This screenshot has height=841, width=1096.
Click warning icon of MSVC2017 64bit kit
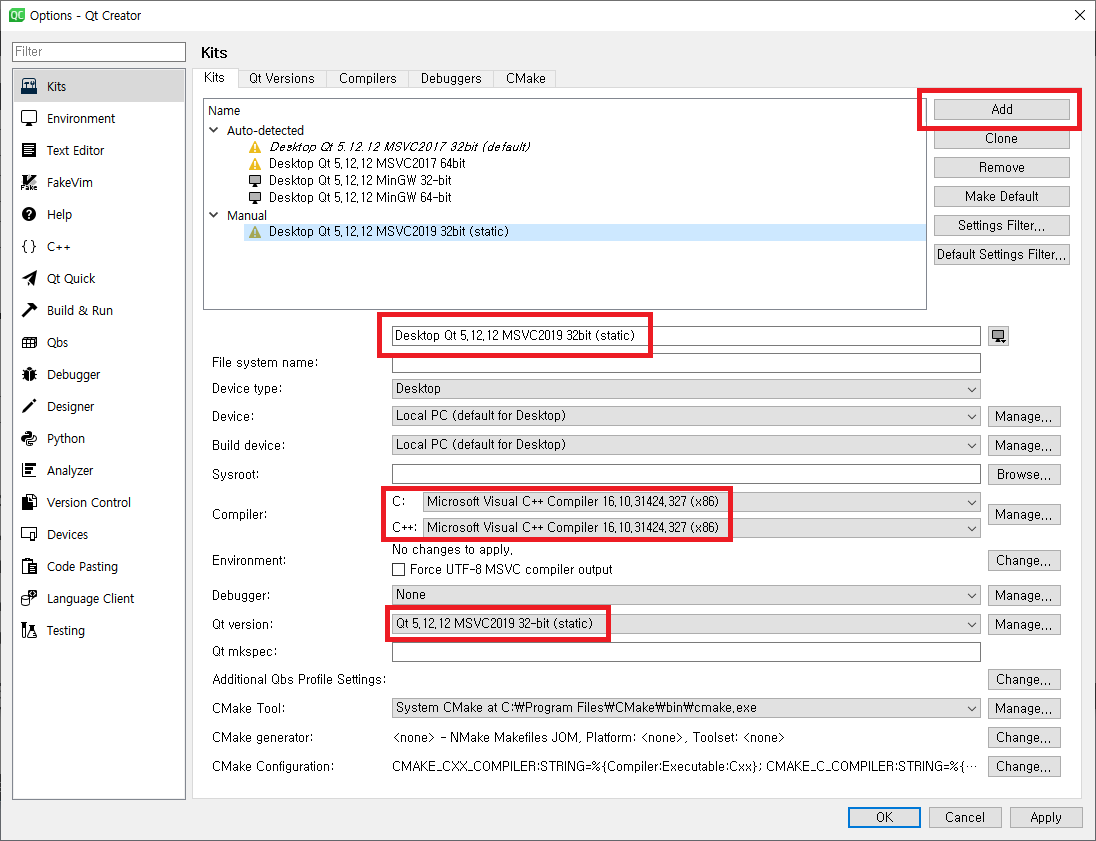click(255, 164)
